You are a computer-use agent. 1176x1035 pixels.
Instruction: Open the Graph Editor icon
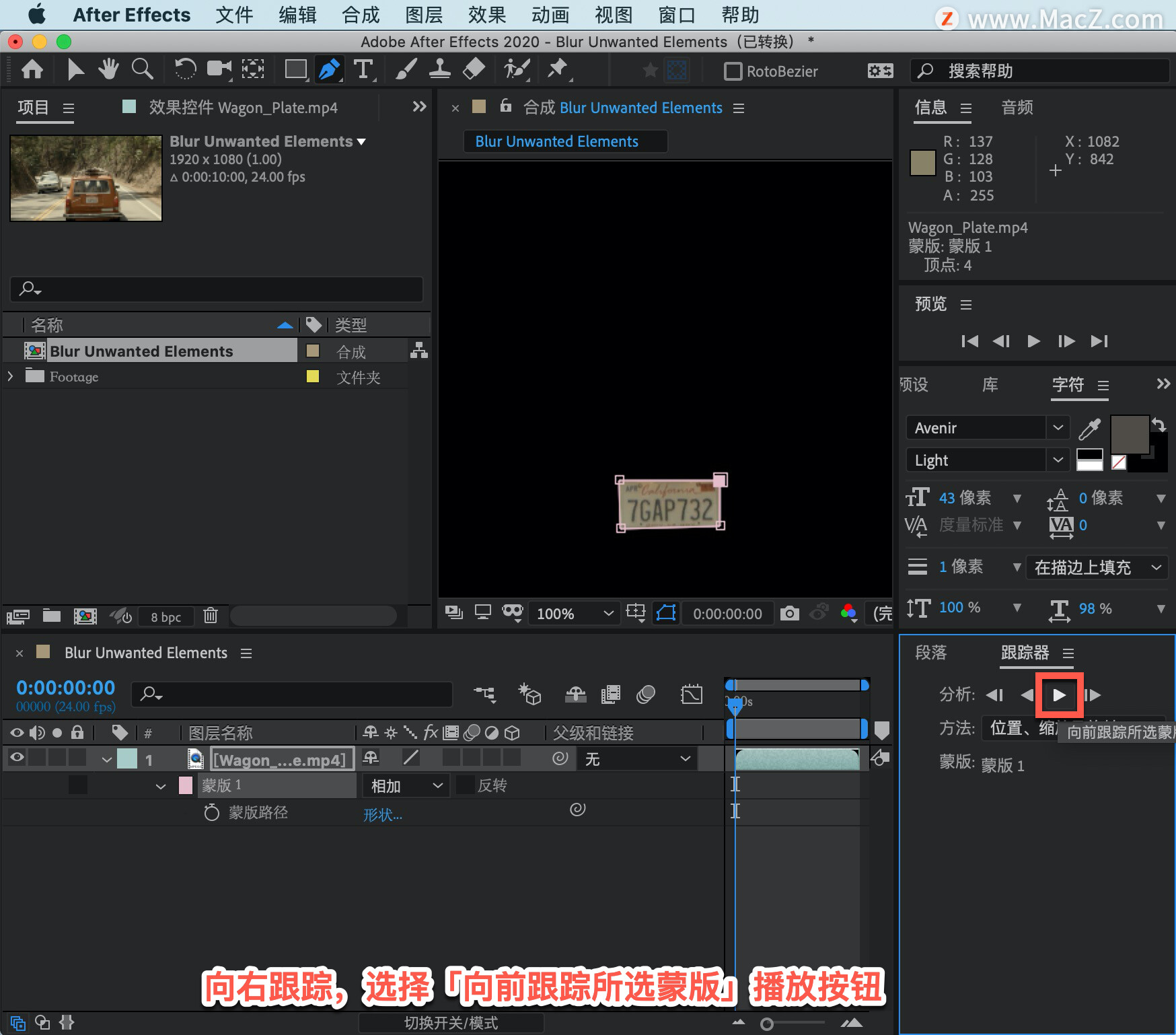pyautogui.click(x=692, y=694)
